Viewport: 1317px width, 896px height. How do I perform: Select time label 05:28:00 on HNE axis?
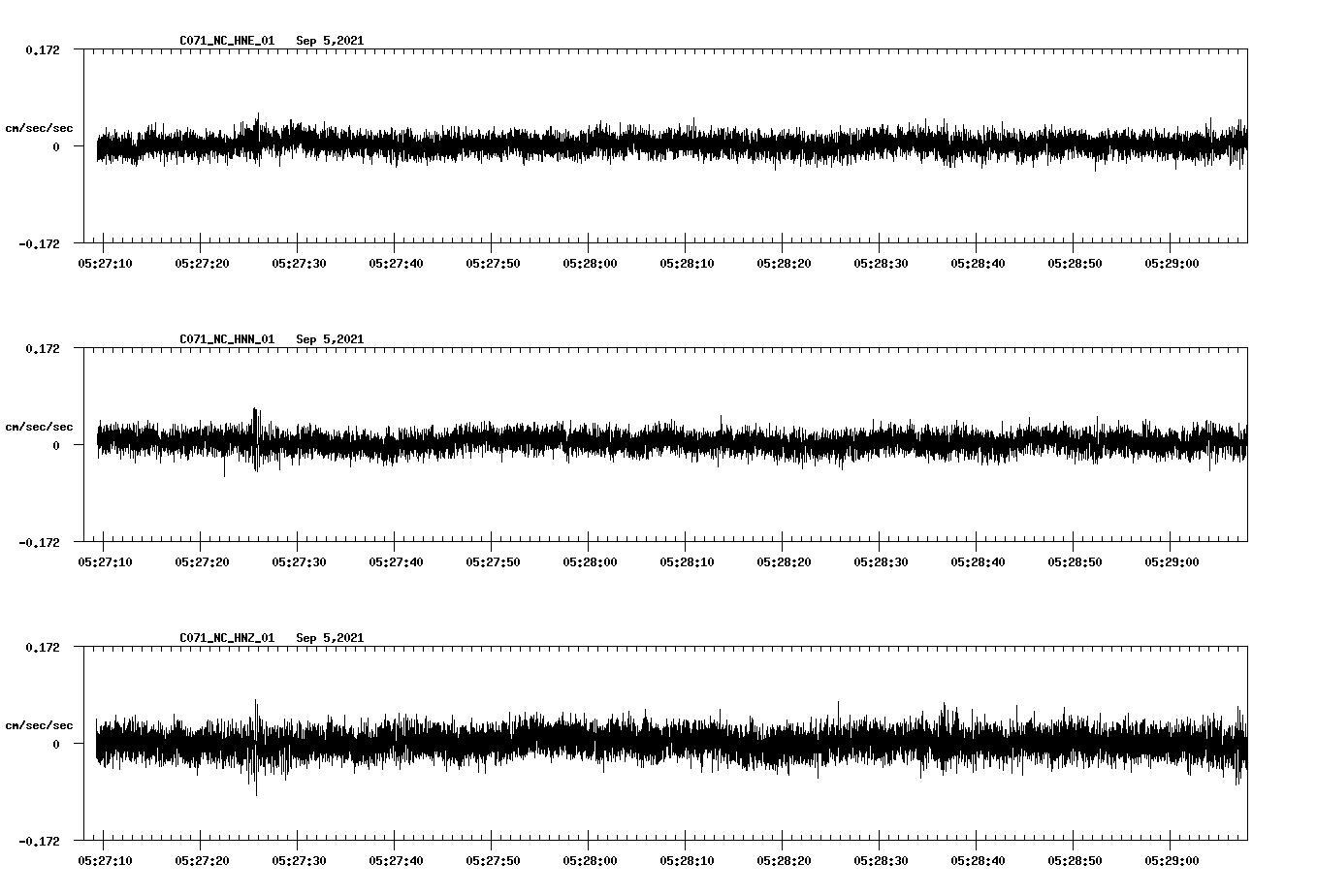coord(591,264)
